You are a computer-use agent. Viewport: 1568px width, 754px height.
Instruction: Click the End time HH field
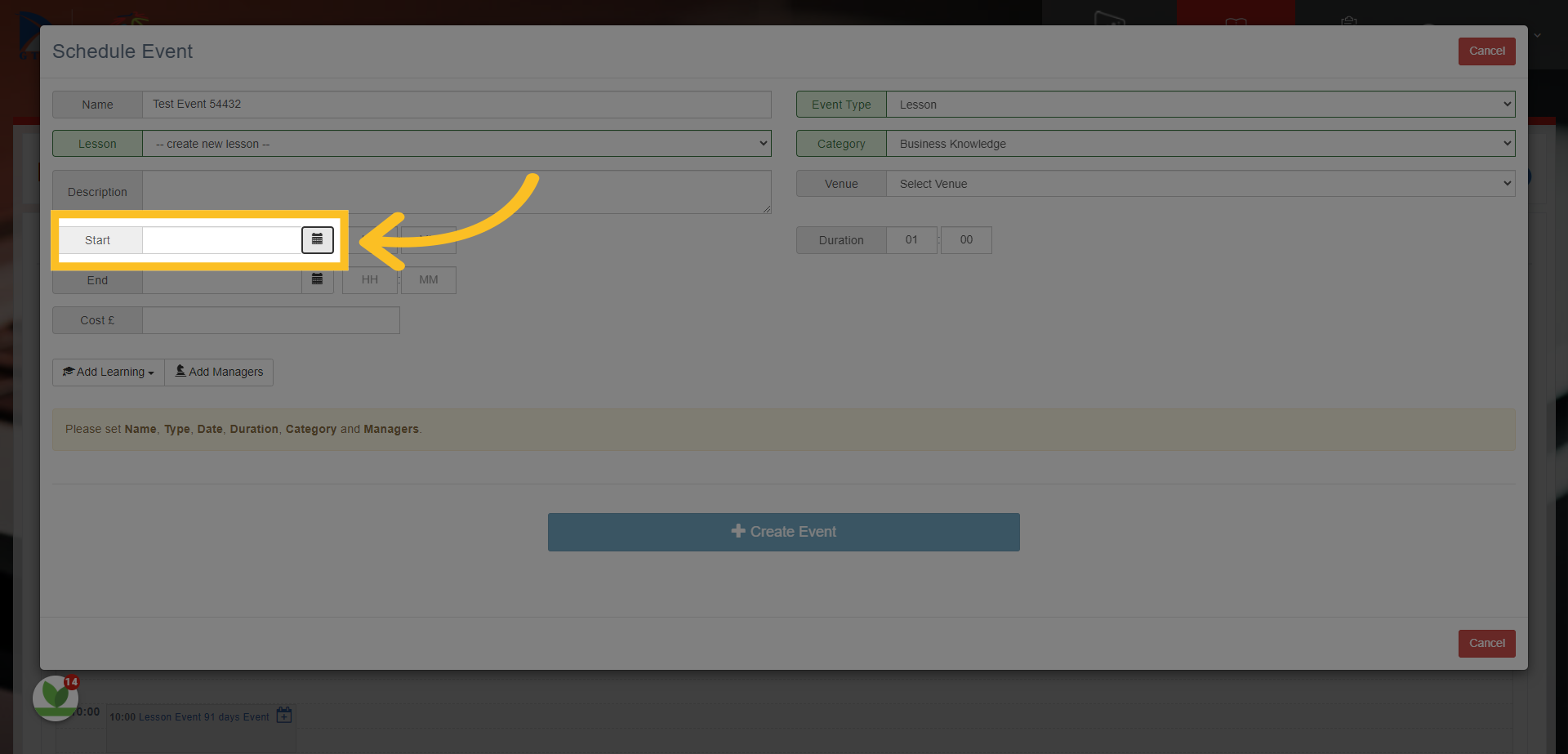[370, 280]
